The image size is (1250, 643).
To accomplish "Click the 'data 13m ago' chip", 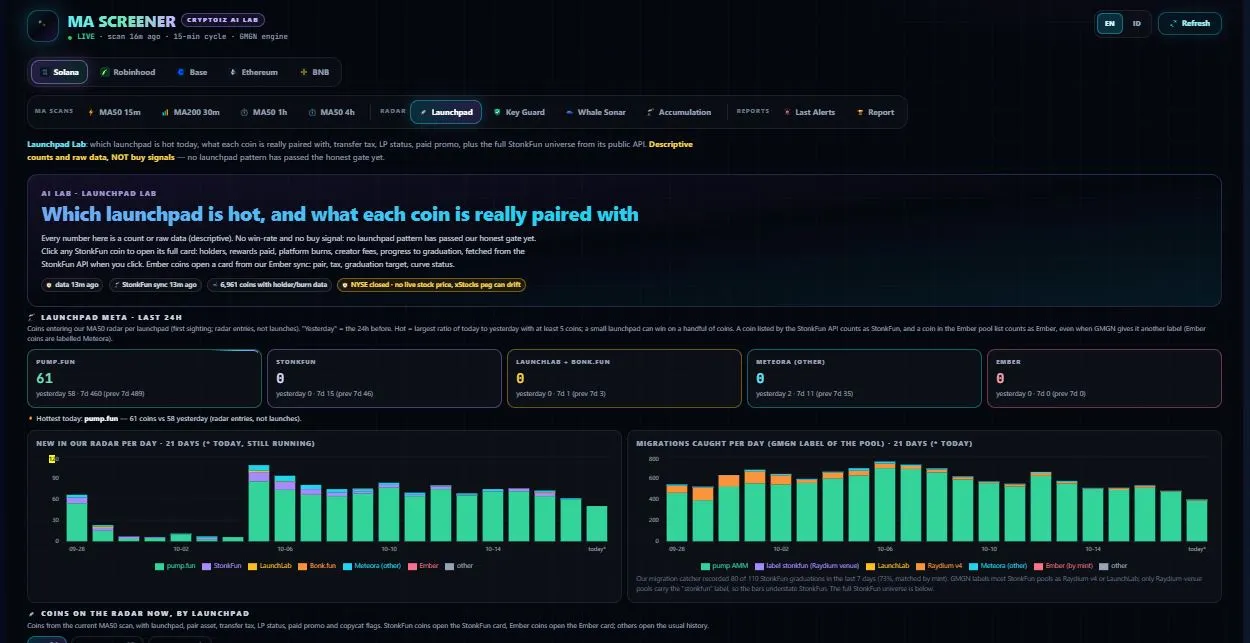I will pyautogui.click(x=73, y=285).
